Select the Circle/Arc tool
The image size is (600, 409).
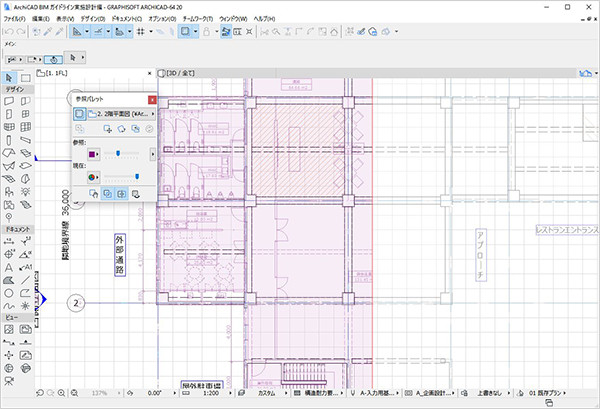tap(9, 293)
